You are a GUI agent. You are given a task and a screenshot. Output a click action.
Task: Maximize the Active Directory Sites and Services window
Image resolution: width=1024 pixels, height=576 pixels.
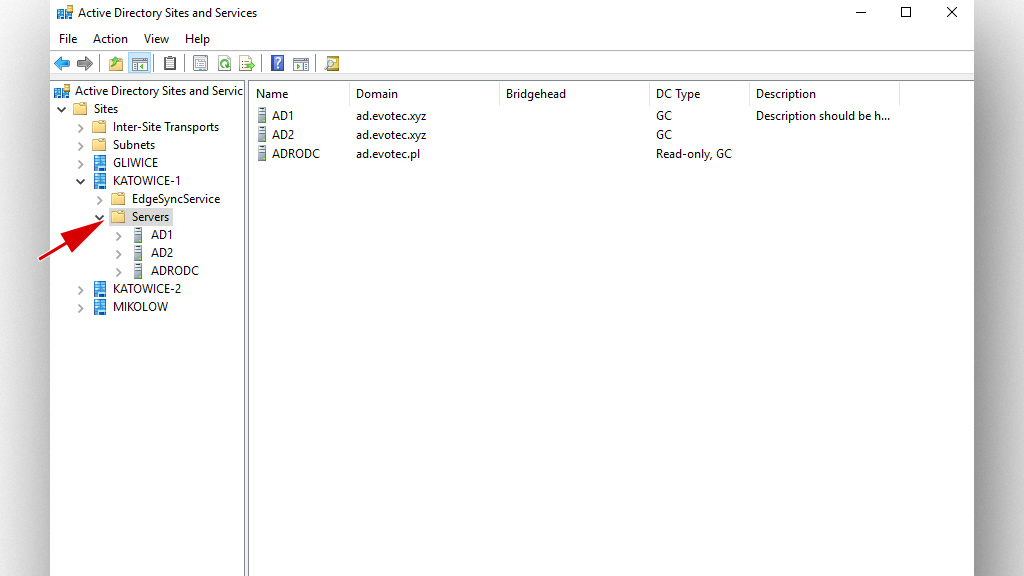906,12
